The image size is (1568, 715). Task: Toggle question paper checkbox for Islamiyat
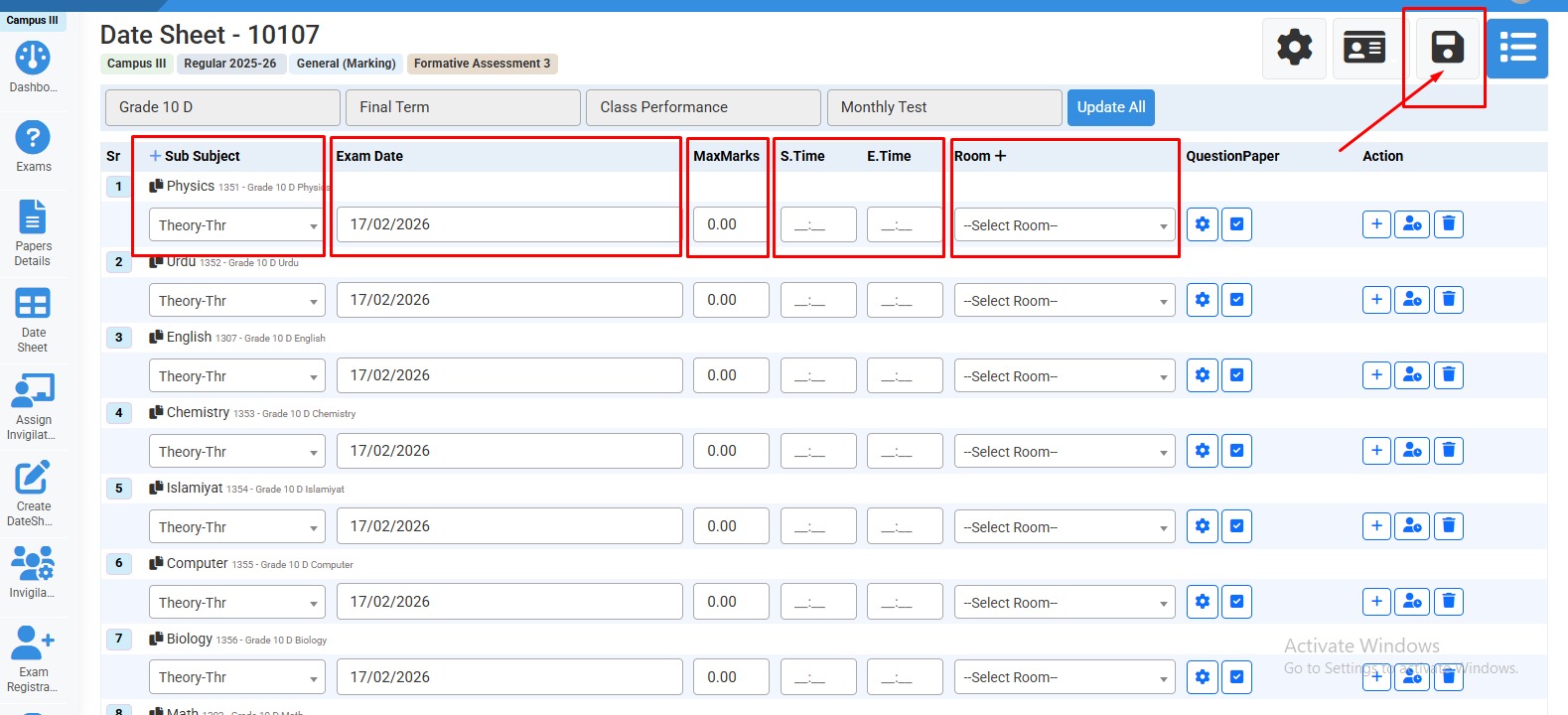pos(1236,526)
